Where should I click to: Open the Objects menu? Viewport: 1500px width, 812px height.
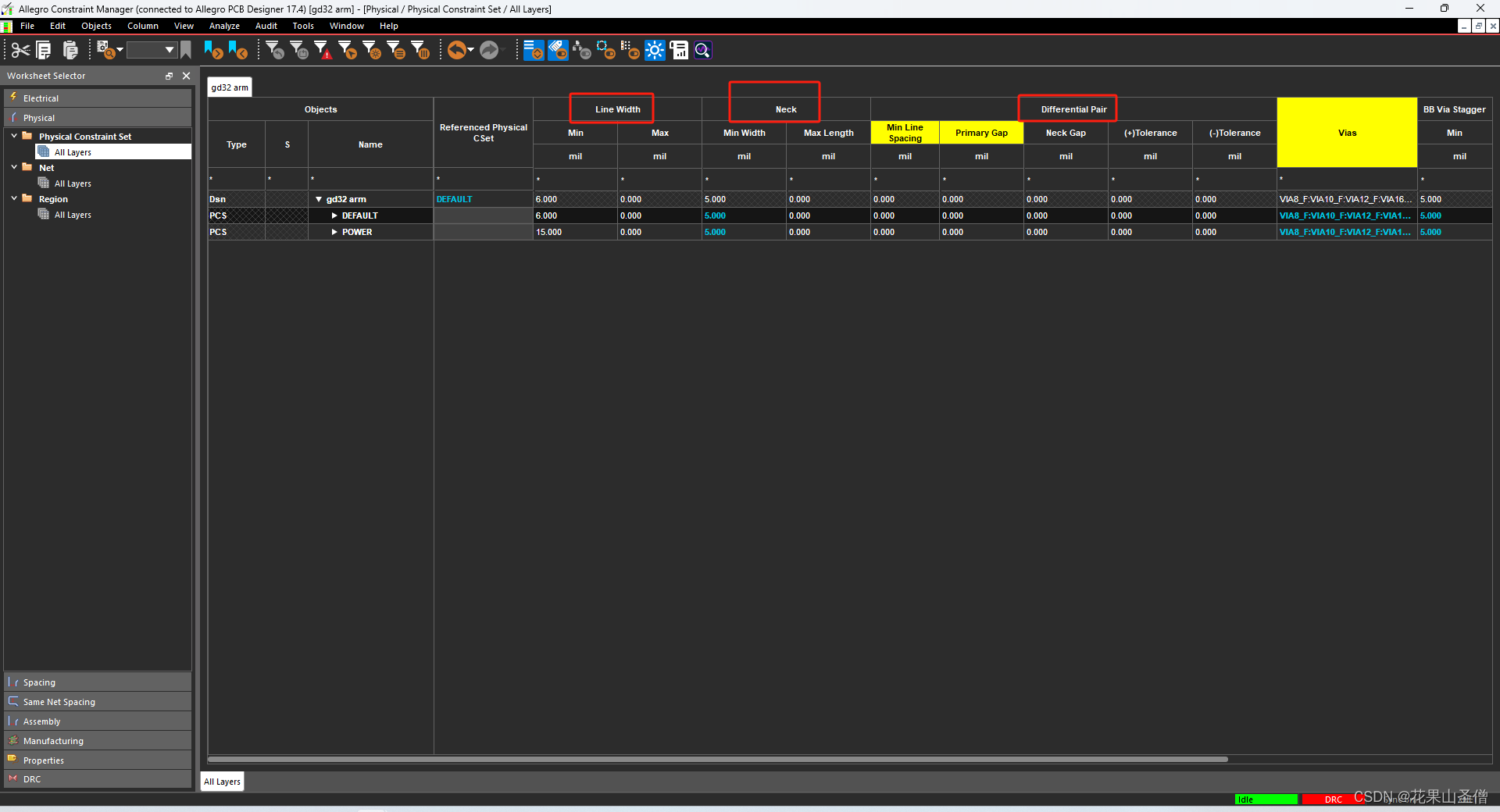96,26
